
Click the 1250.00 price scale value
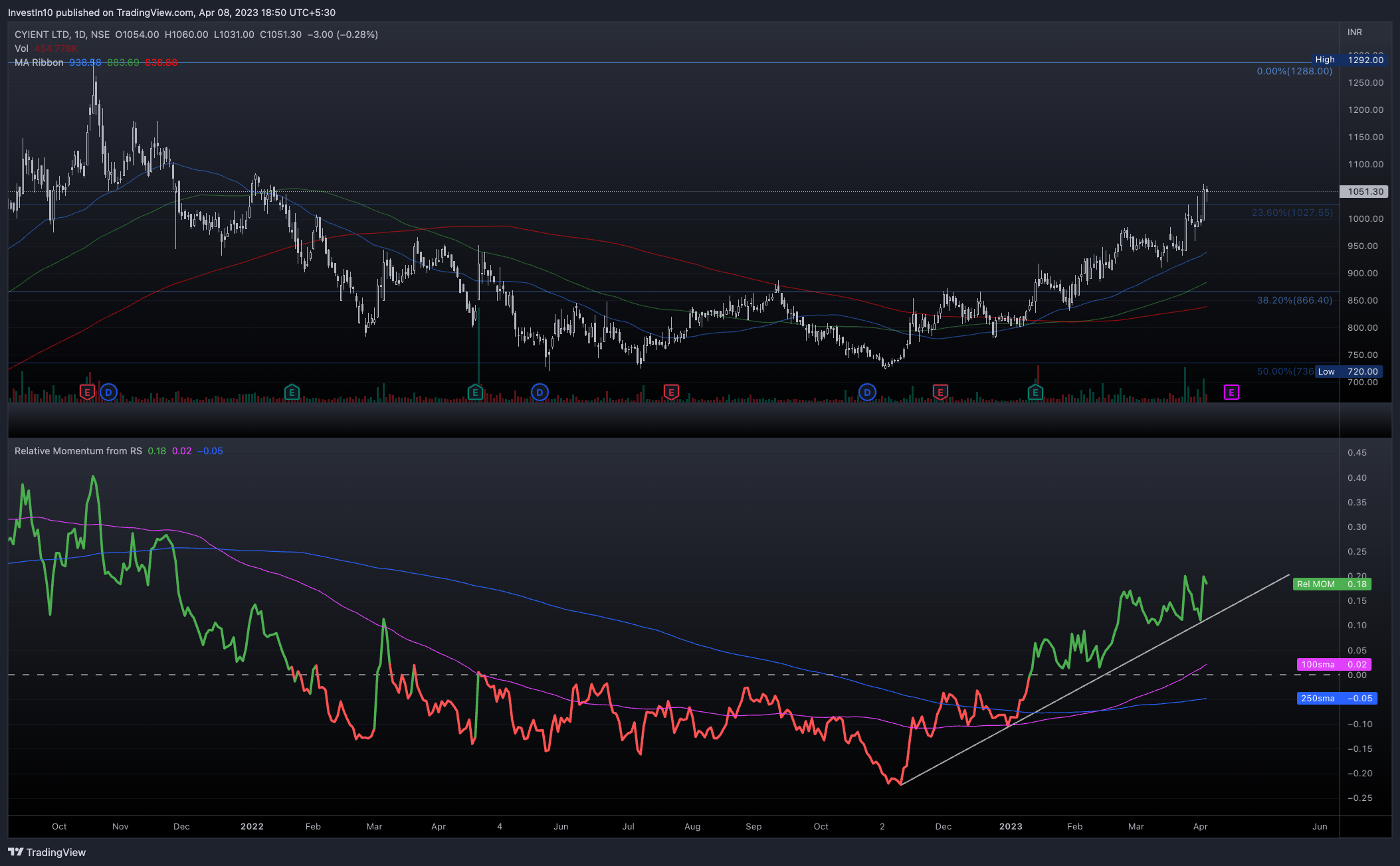tap(1365, 82)
